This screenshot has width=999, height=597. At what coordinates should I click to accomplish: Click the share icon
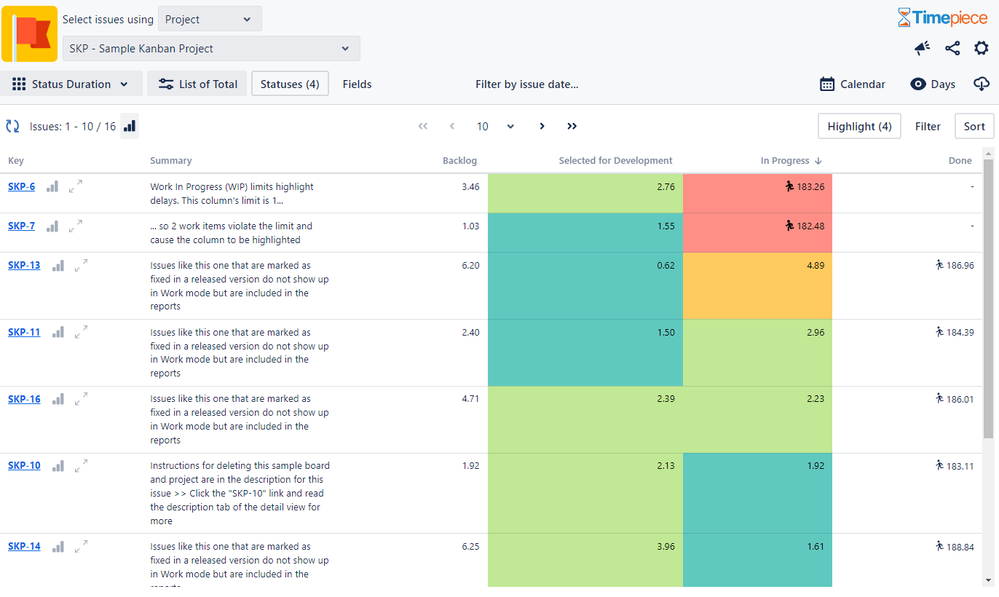point(952,48)
